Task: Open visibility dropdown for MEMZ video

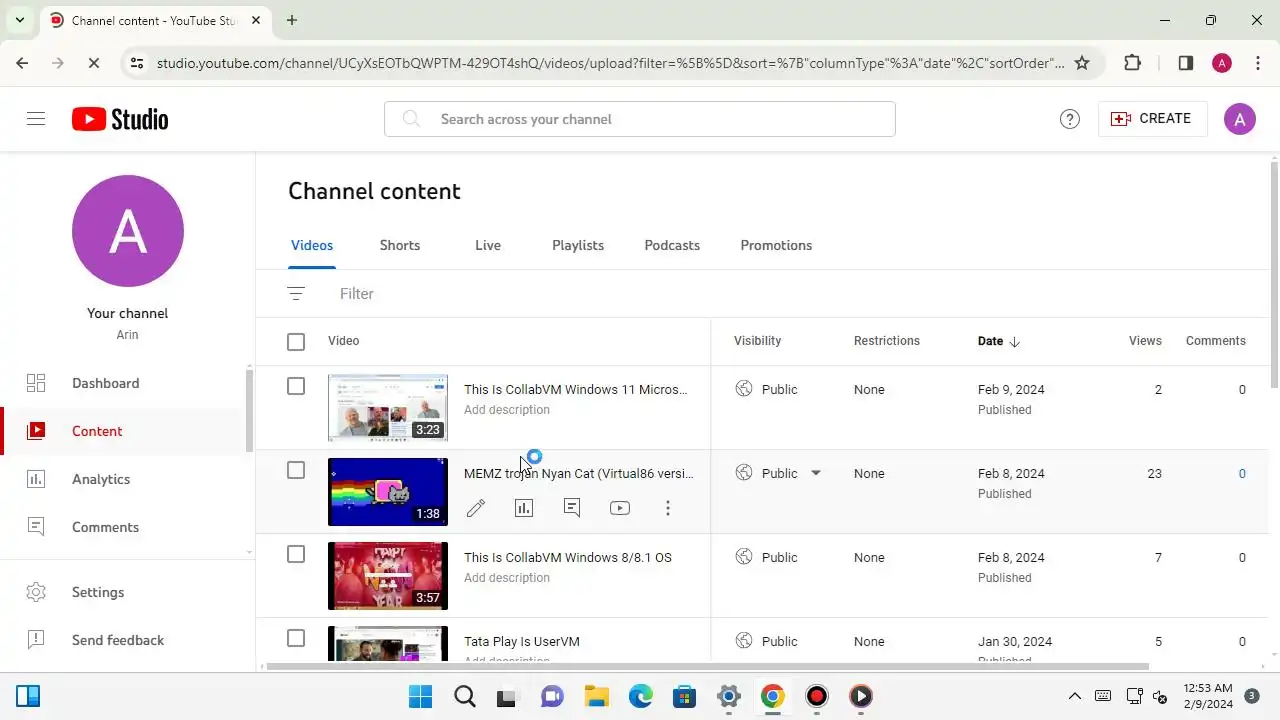Action: click(816, 473)
